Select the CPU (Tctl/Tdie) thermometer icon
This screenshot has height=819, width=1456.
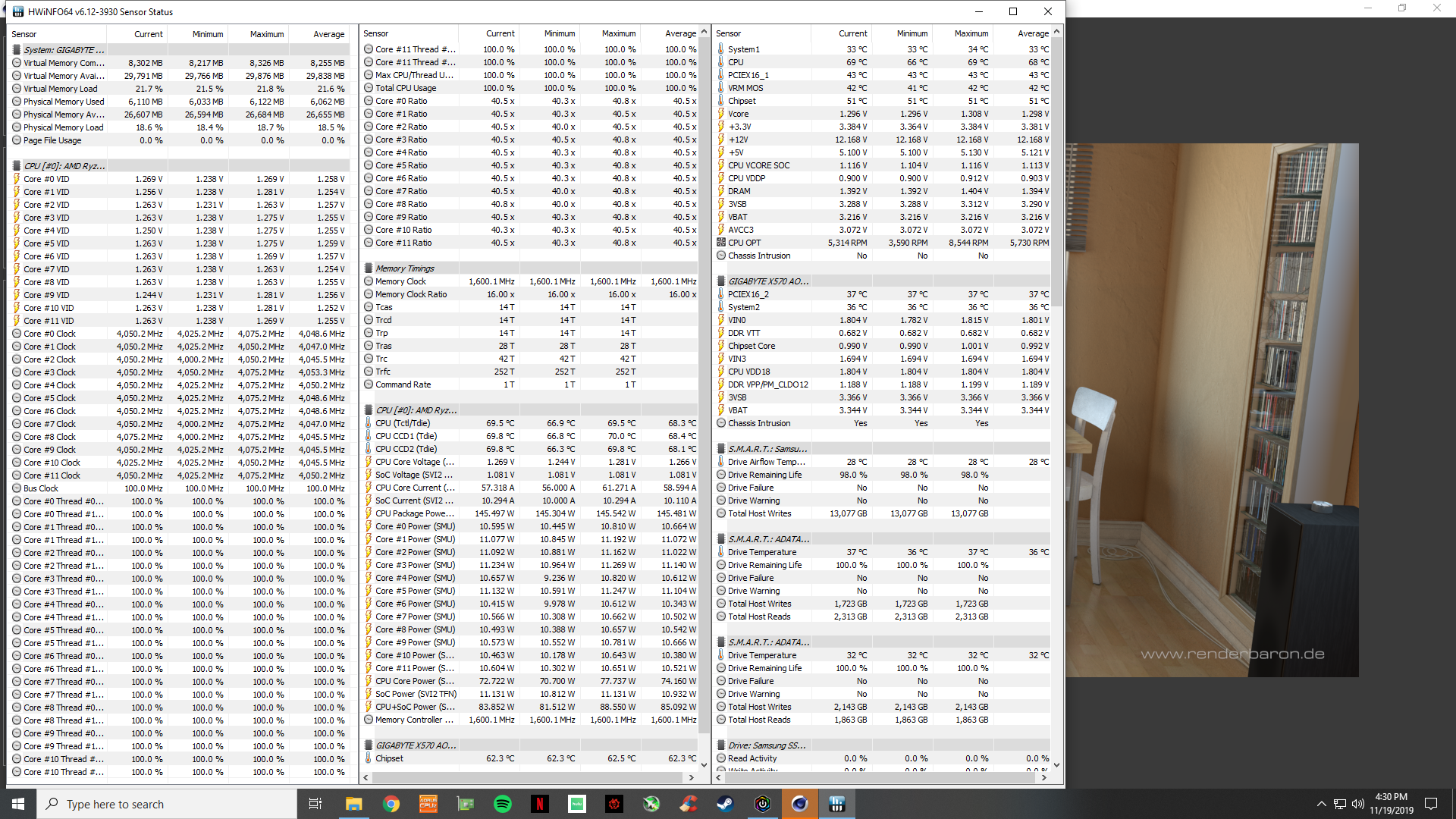[x=369, y=423]
